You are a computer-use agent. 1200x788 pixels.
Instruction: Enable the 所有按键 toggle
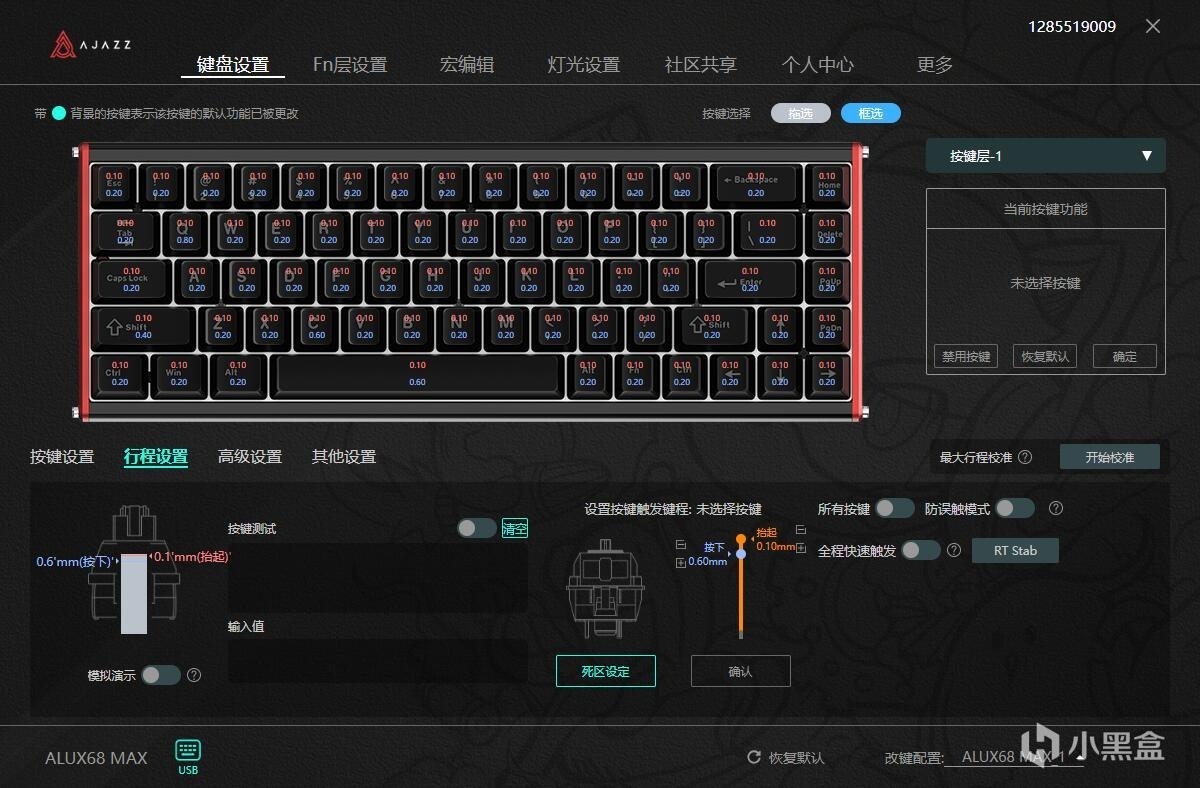click(x=894, y=509)
